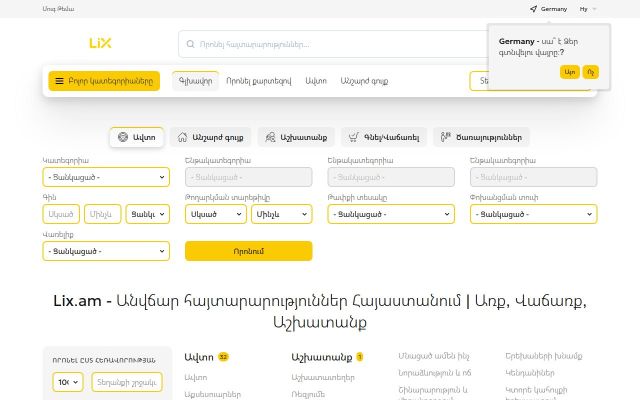Open Անշարժ գույք in navigation bar

(x=364, y=81)
